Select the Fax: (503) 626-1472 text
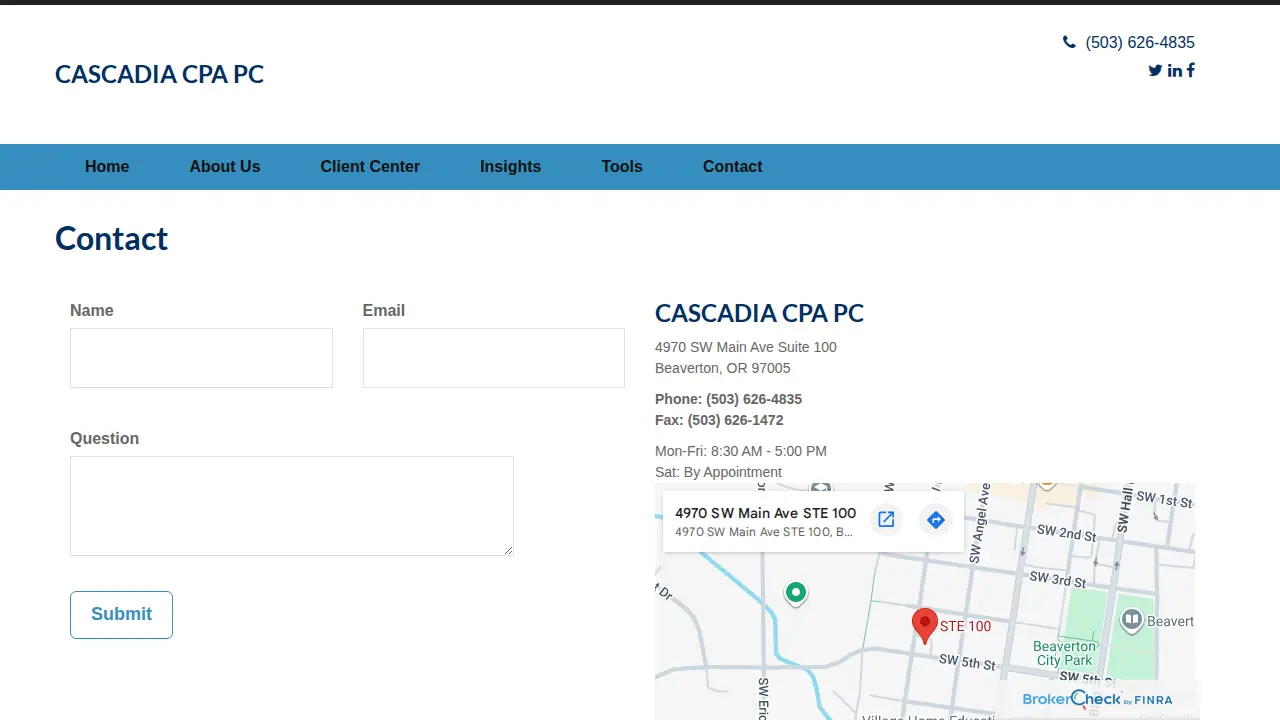 tap(719, 420)
